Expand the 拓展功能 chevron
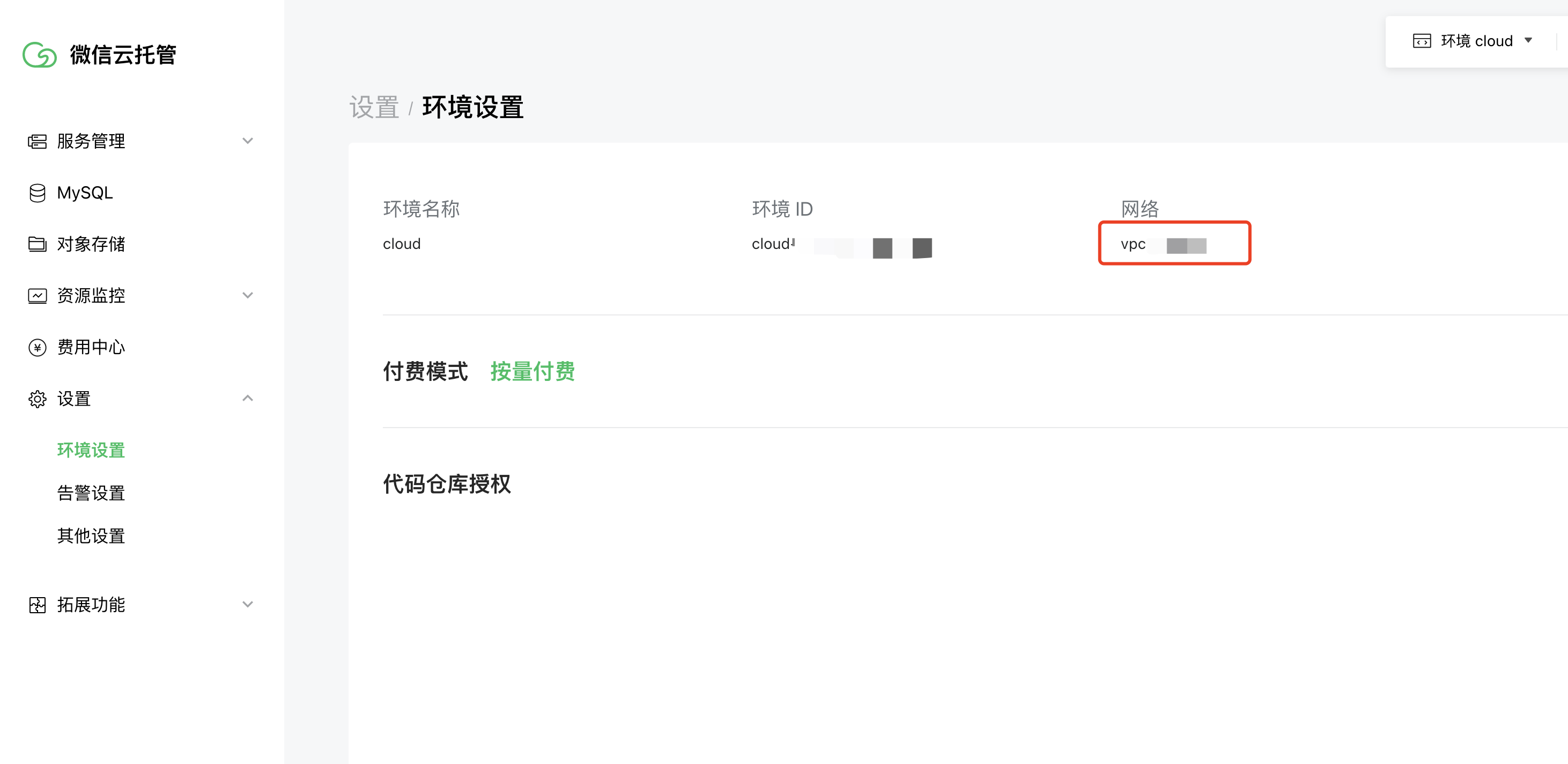 247,605
